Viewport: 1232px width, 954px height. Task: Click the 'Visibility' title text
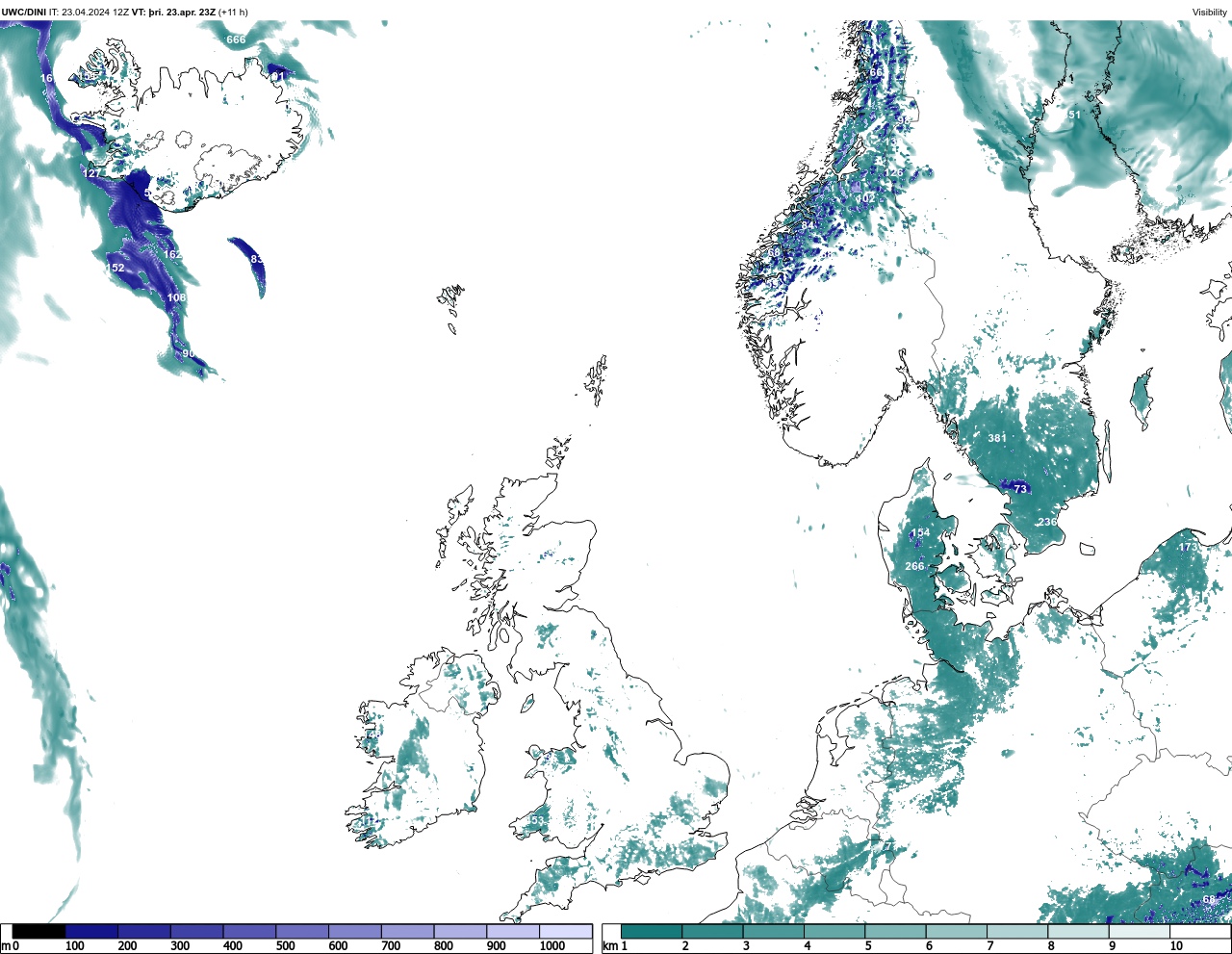(x=1210, y=13)
